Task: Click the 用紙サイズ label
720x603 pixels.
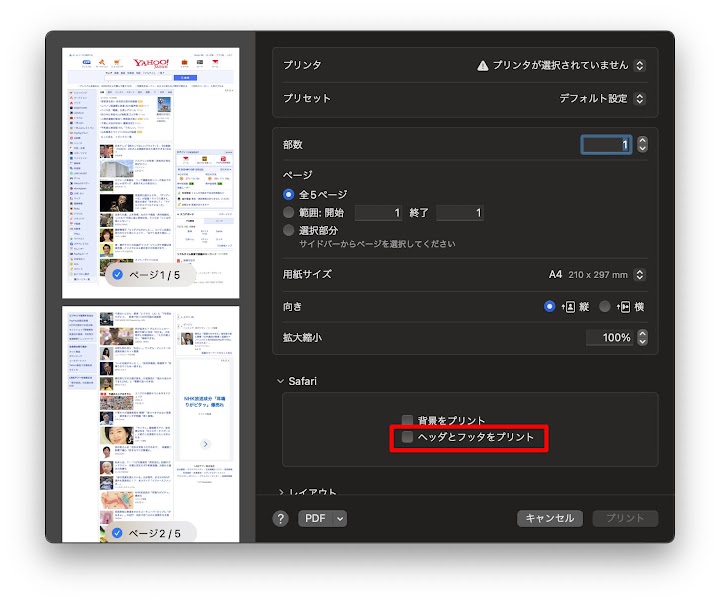Action: (307, 274)
